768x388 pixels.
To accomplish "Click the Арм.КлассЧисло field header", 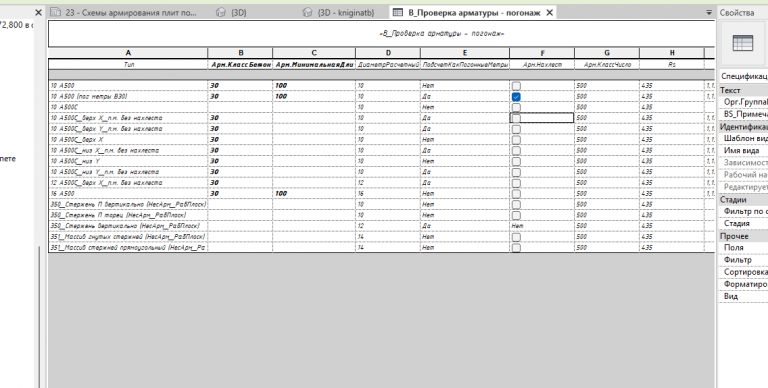I will click(x=607, y=64).
